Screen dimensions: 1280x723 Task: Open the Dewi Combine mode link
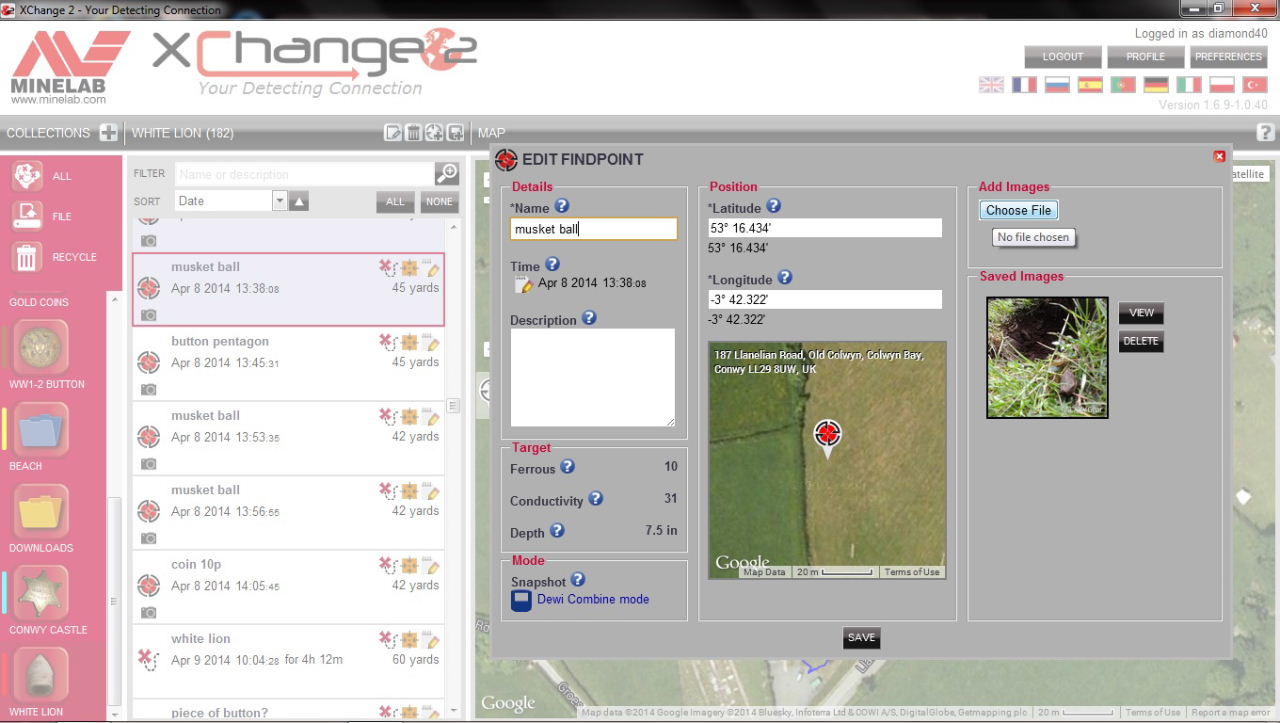point(593,599)
